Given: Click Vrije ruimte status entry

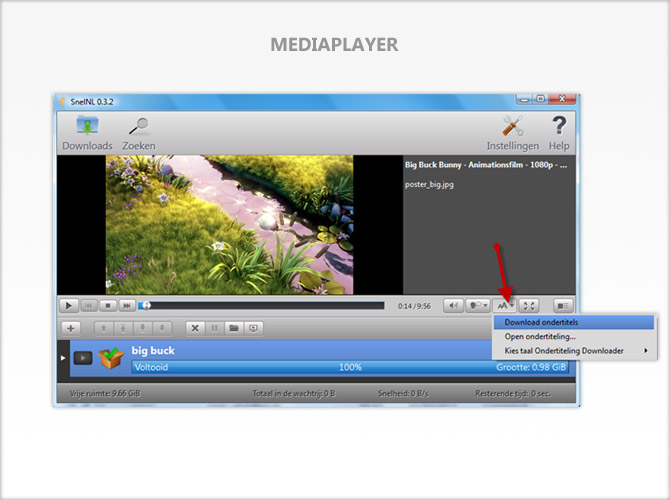Looking at the screenshot, I should (105, 393).
